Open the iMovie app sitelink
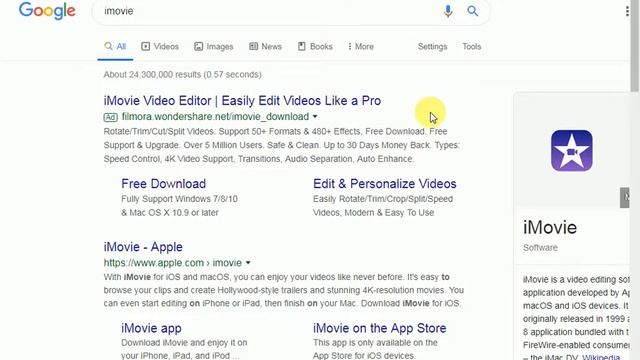Viewport: 640px width, 360px height. [x=151, y=328]
